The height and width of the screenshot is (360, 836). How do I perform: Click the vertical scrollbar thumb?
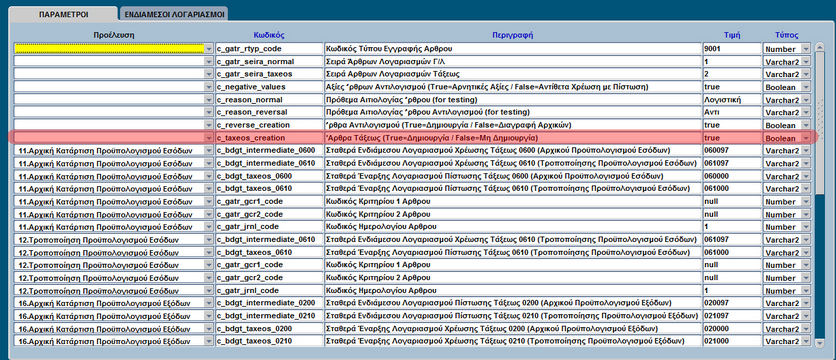(x=820, y=124)
